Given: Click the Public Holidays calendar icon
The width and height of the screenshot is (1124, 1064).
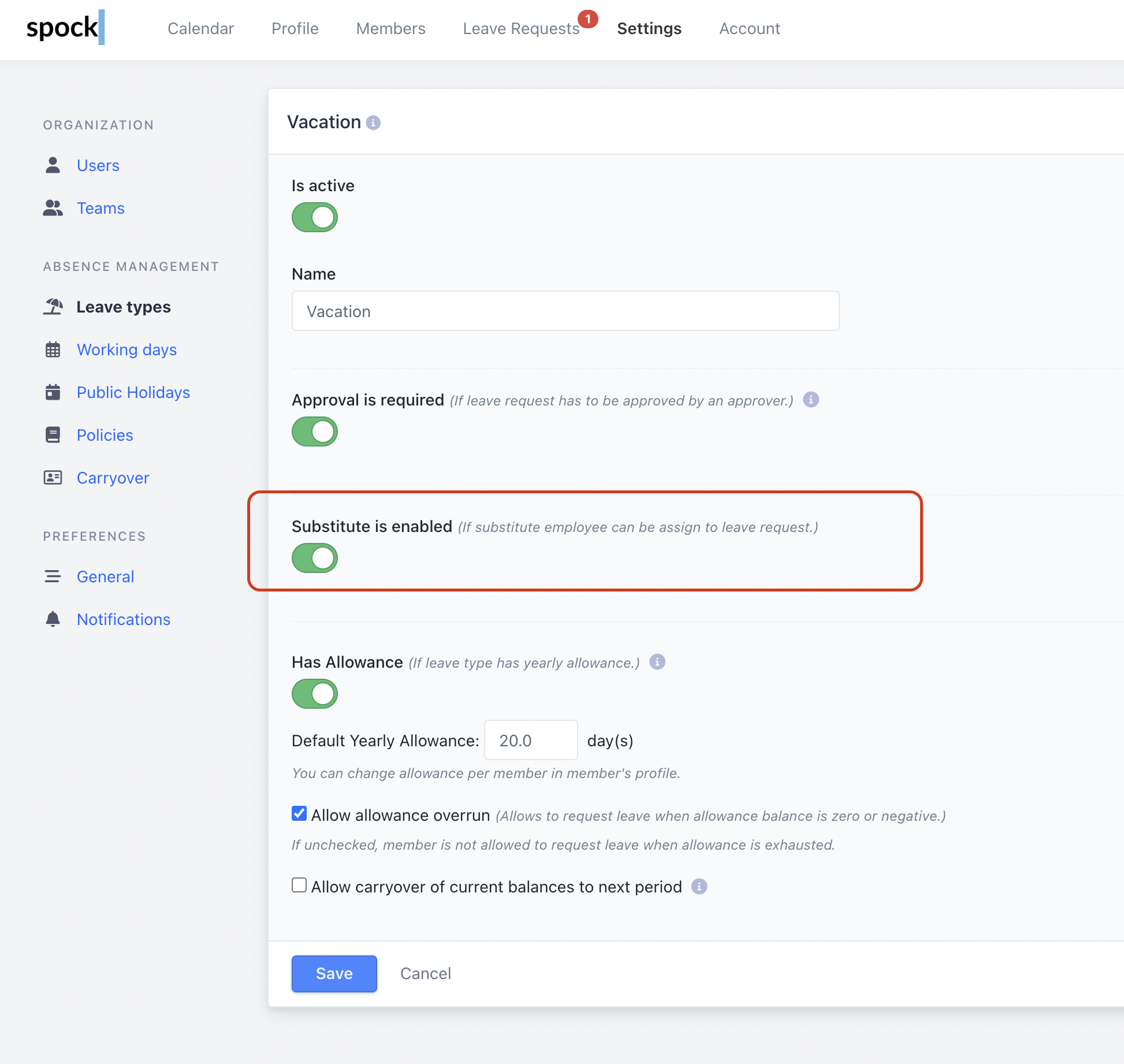Looking at the screenshot, I should tap(53, 392).
